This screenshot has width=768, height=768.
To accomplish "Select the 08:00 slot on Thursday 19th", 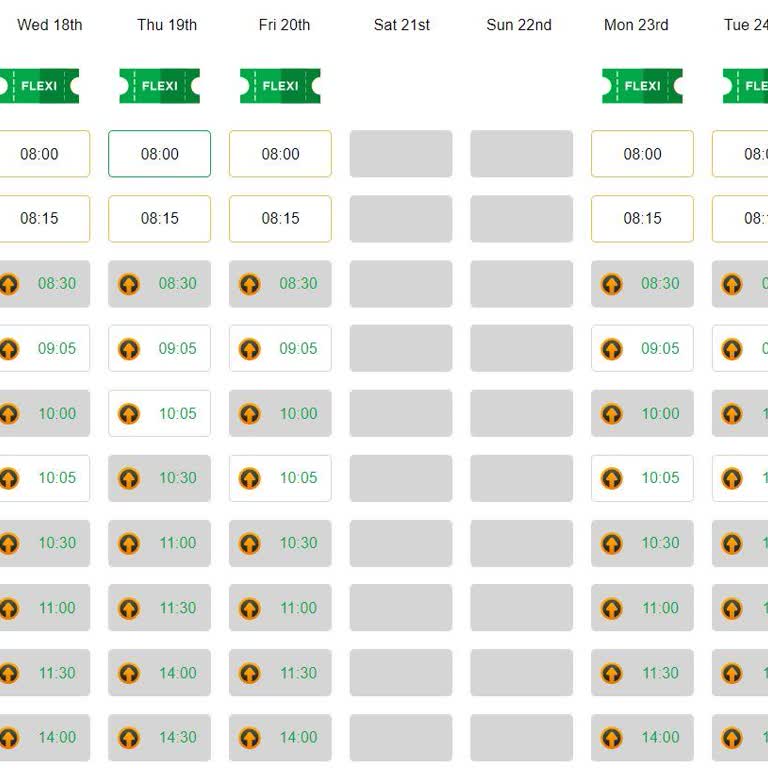I will click(159, 154).
